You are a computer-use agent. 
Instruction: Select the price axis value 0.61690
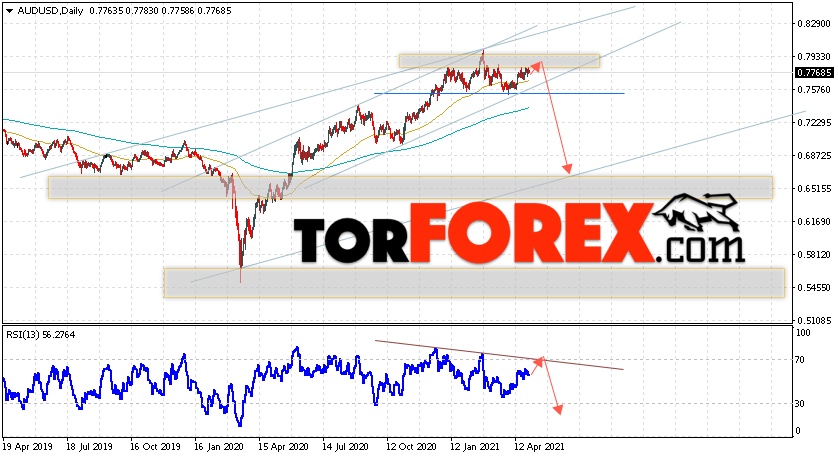point(814,222)
